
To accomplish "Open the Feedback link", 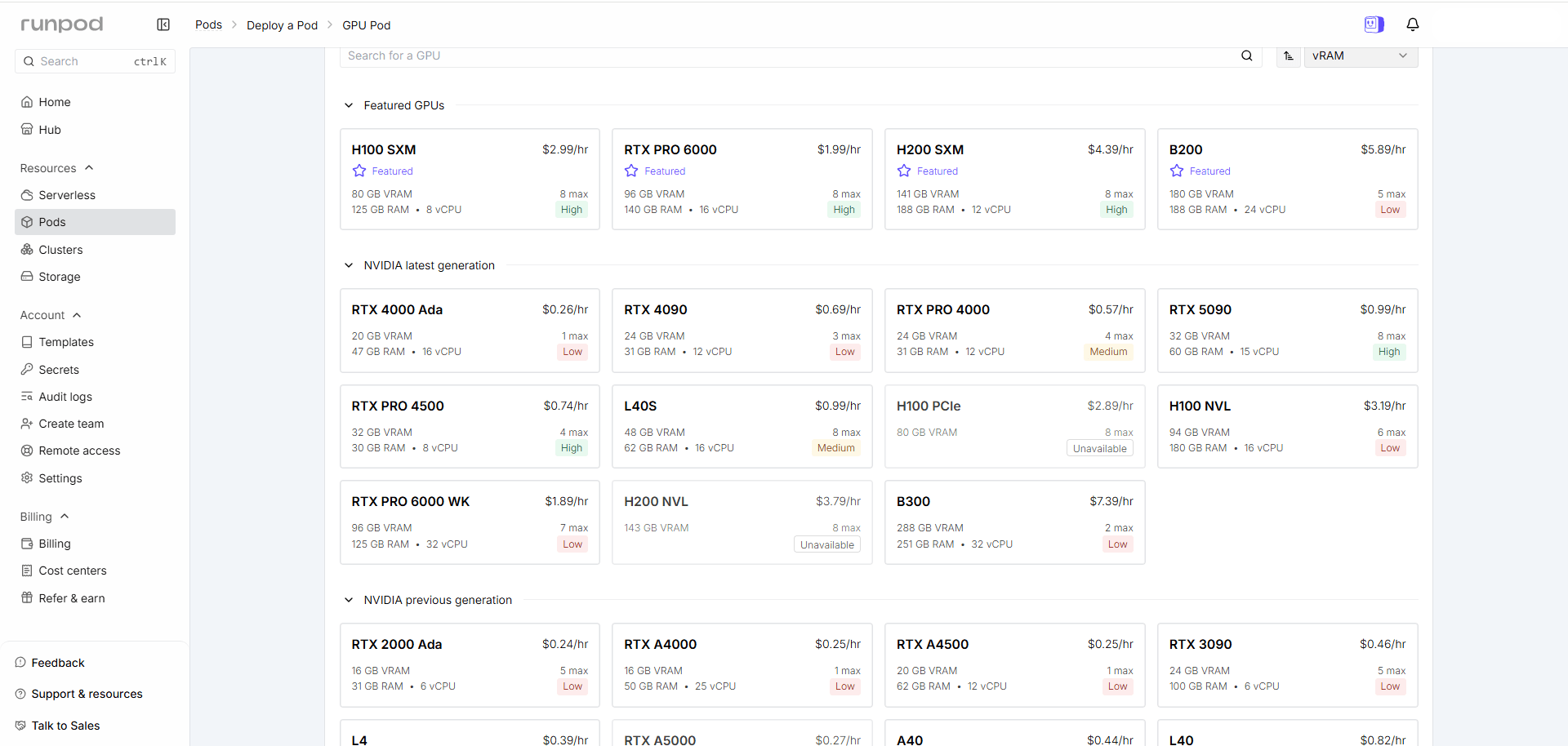I will click(x=58, y=663).
